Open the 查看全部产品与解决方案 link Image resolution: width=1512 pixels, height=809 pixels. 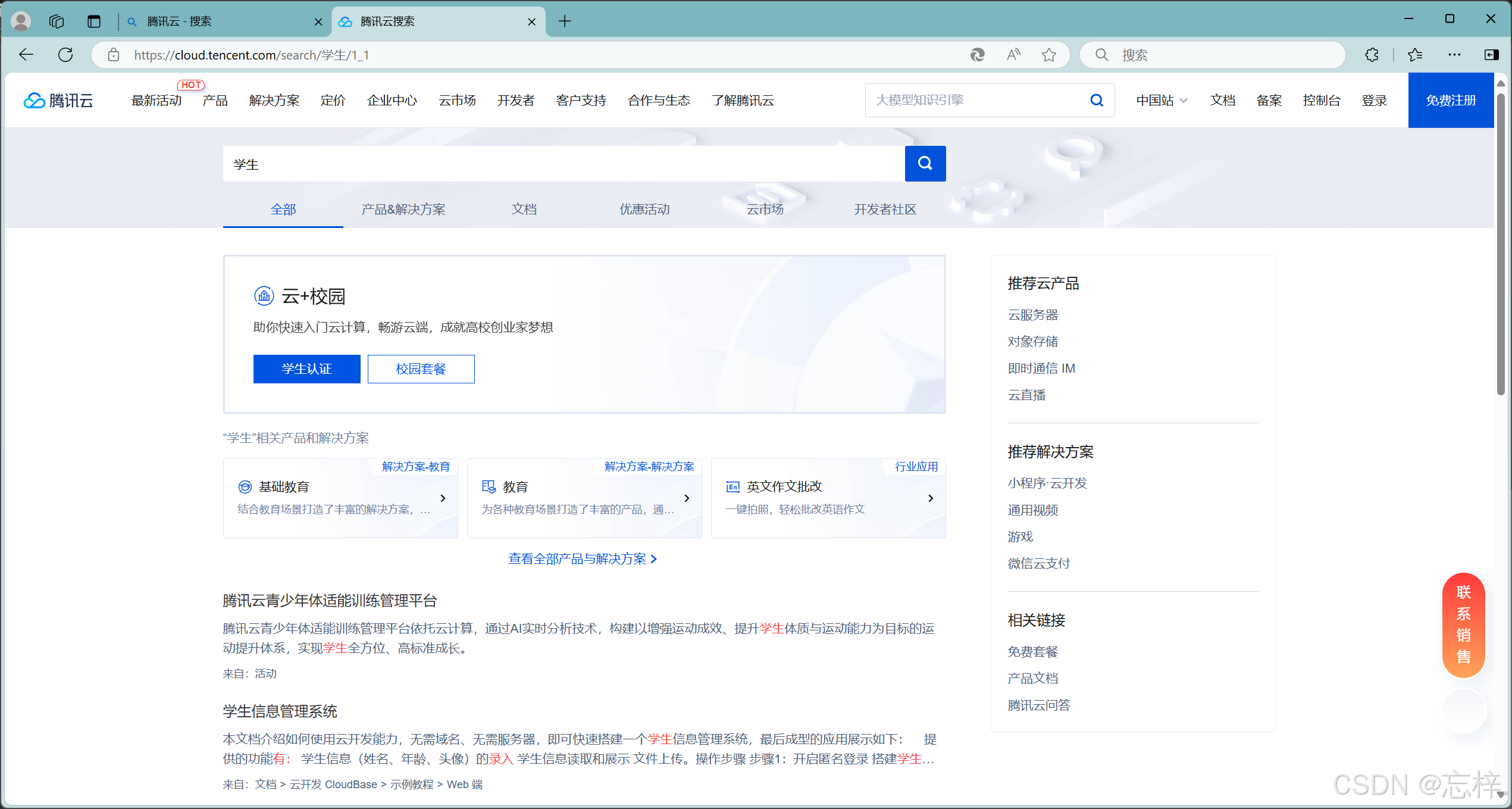(582, 559)
